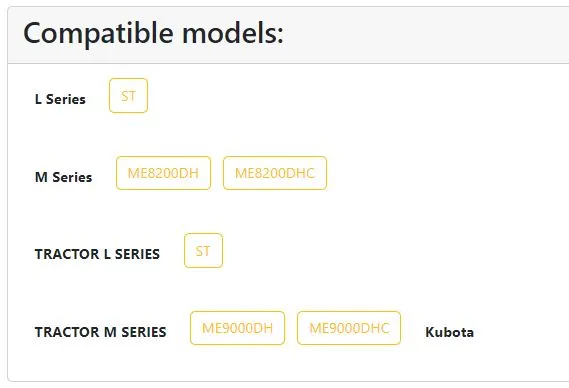
Task: Choose the ME8200DHC model tag
Action: point(275,173)
